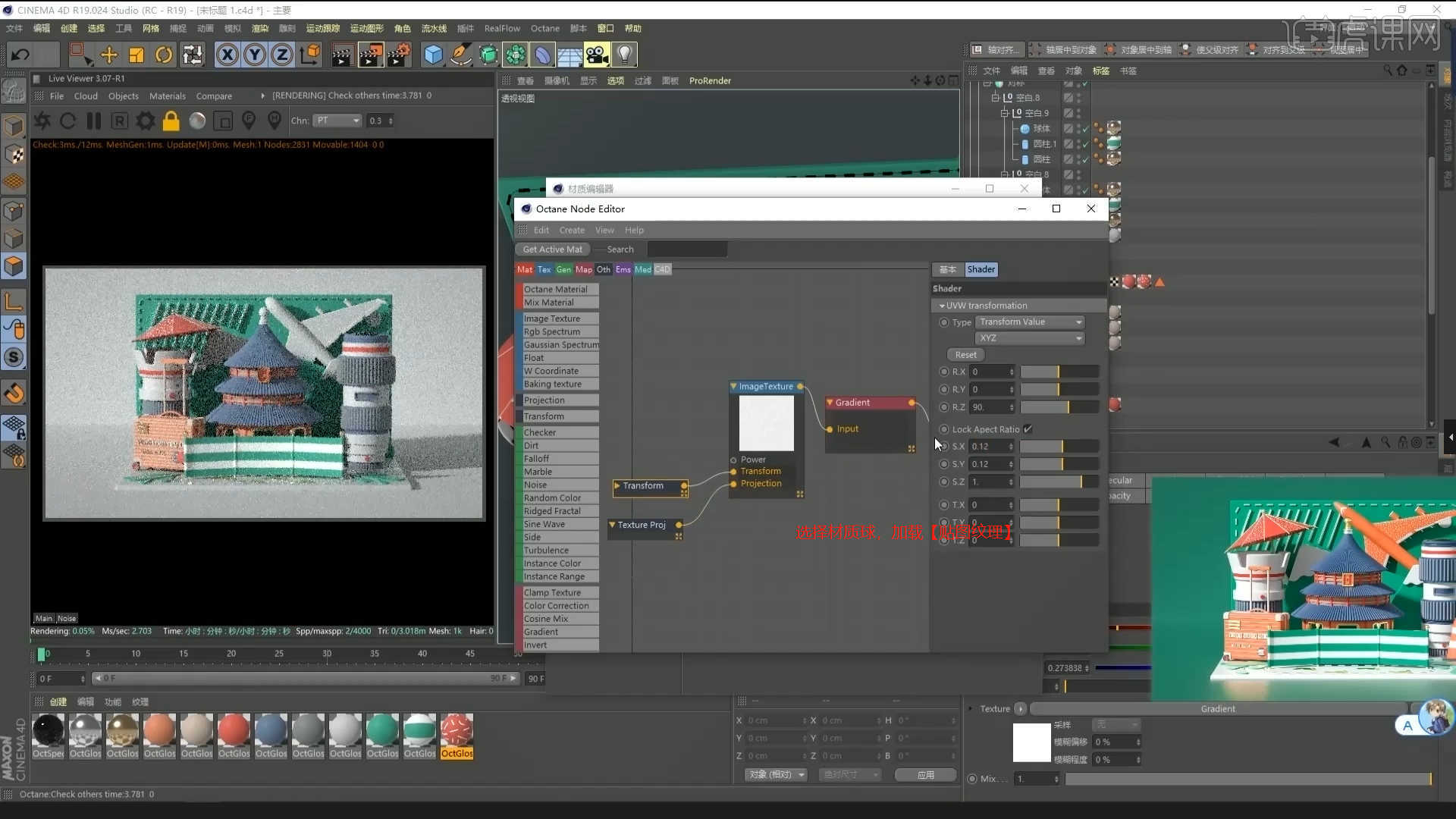The image size is (1456, 819).
Task: Click the Light bulb object icon
Action: [624, 55]
